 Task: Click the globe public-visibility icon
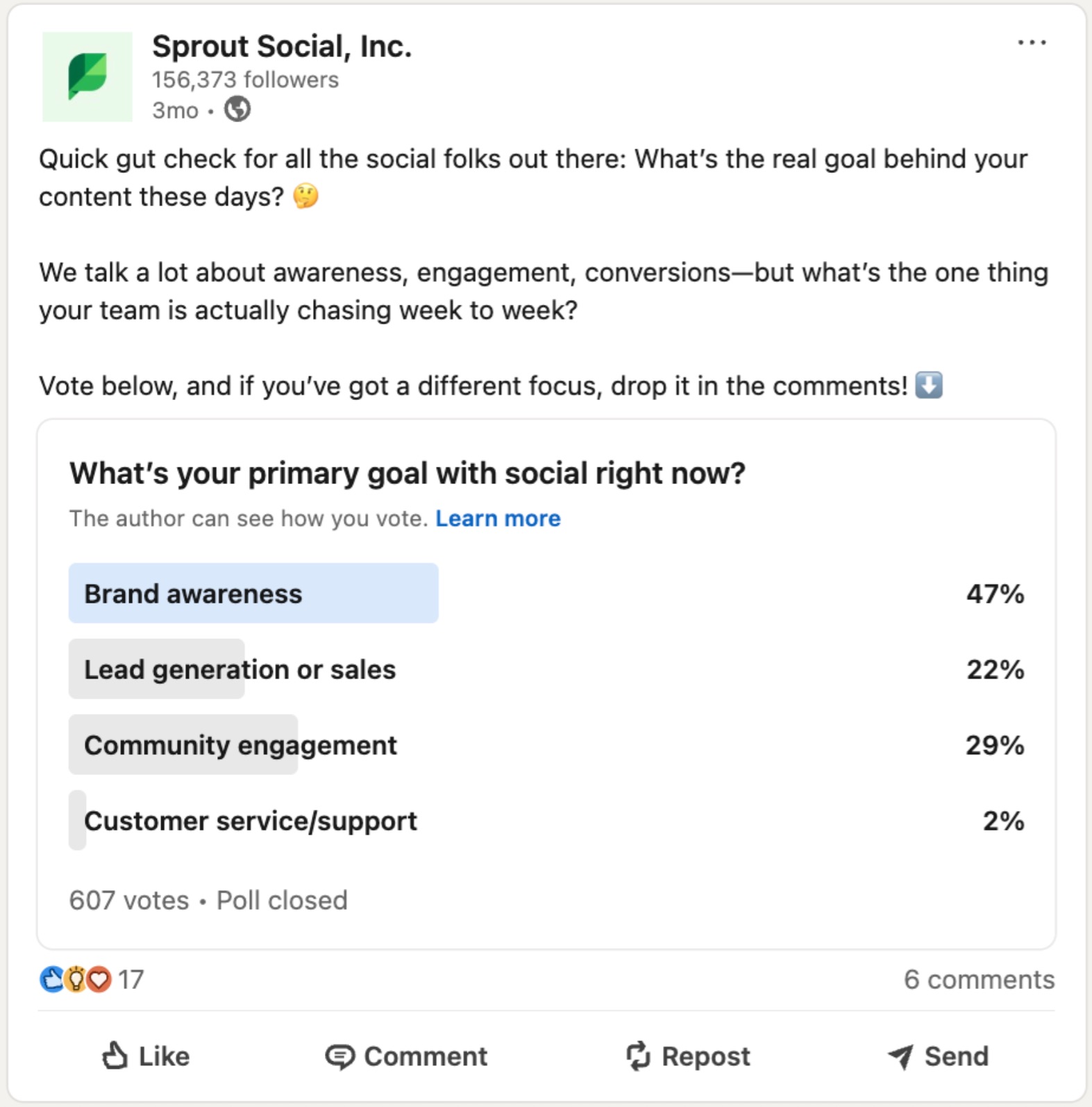click(x=237, y=109)
